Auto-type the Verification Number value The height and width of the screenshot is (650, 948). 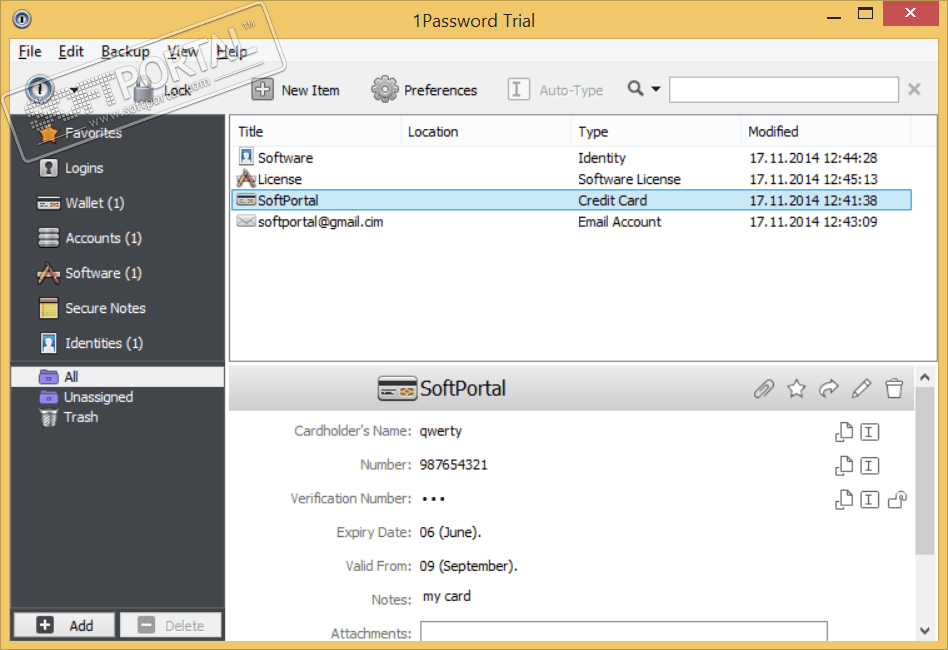[869, 500]
